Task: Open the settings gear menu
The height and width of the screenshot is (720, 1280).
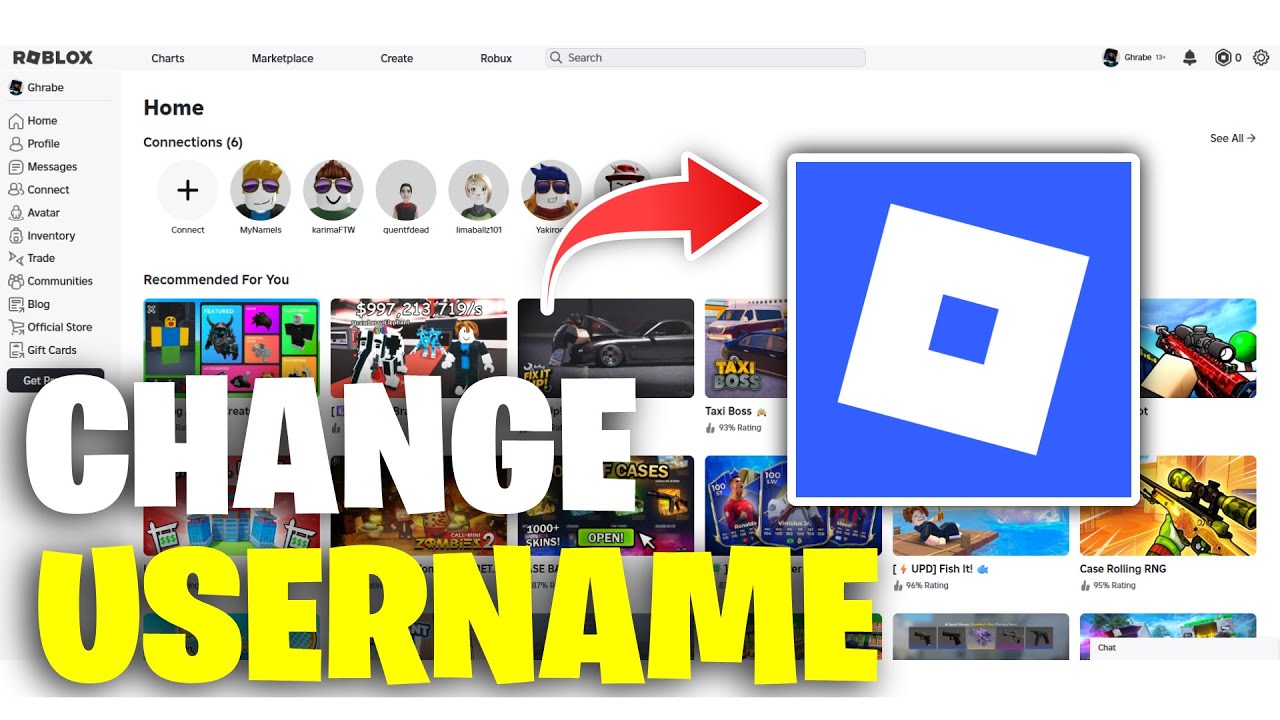Action: pyautogui.click(x=1261, y=58)
